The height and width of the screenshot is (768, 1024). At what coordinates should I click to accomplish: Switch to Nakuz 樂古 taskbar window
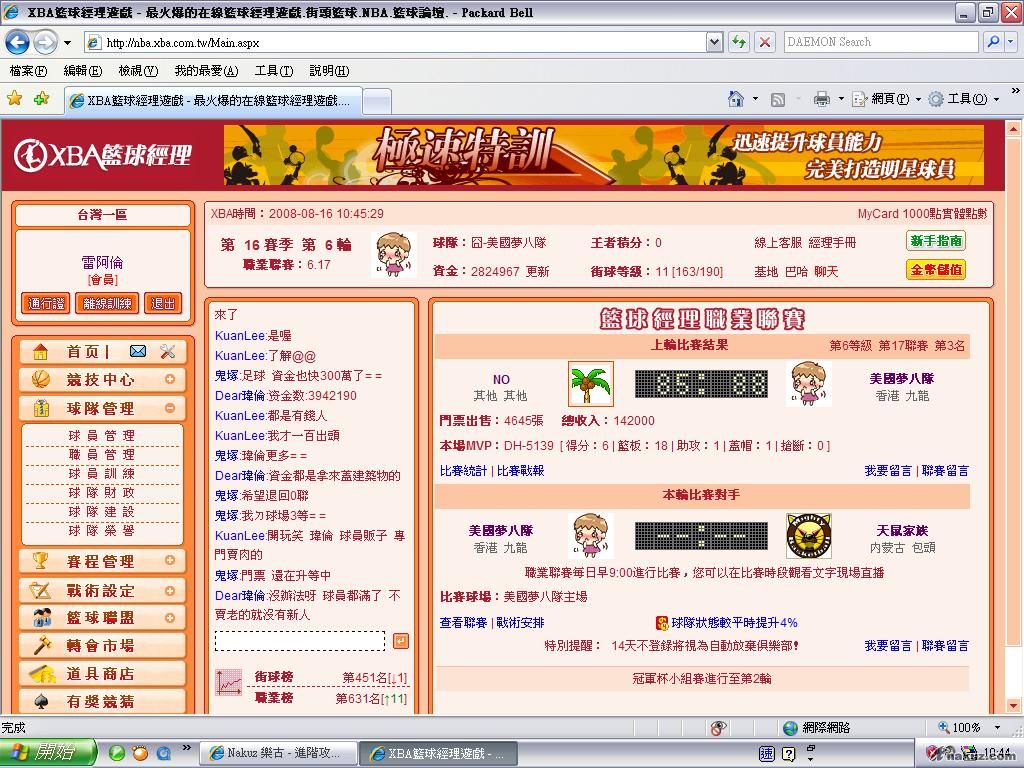[x=278, y=754]
